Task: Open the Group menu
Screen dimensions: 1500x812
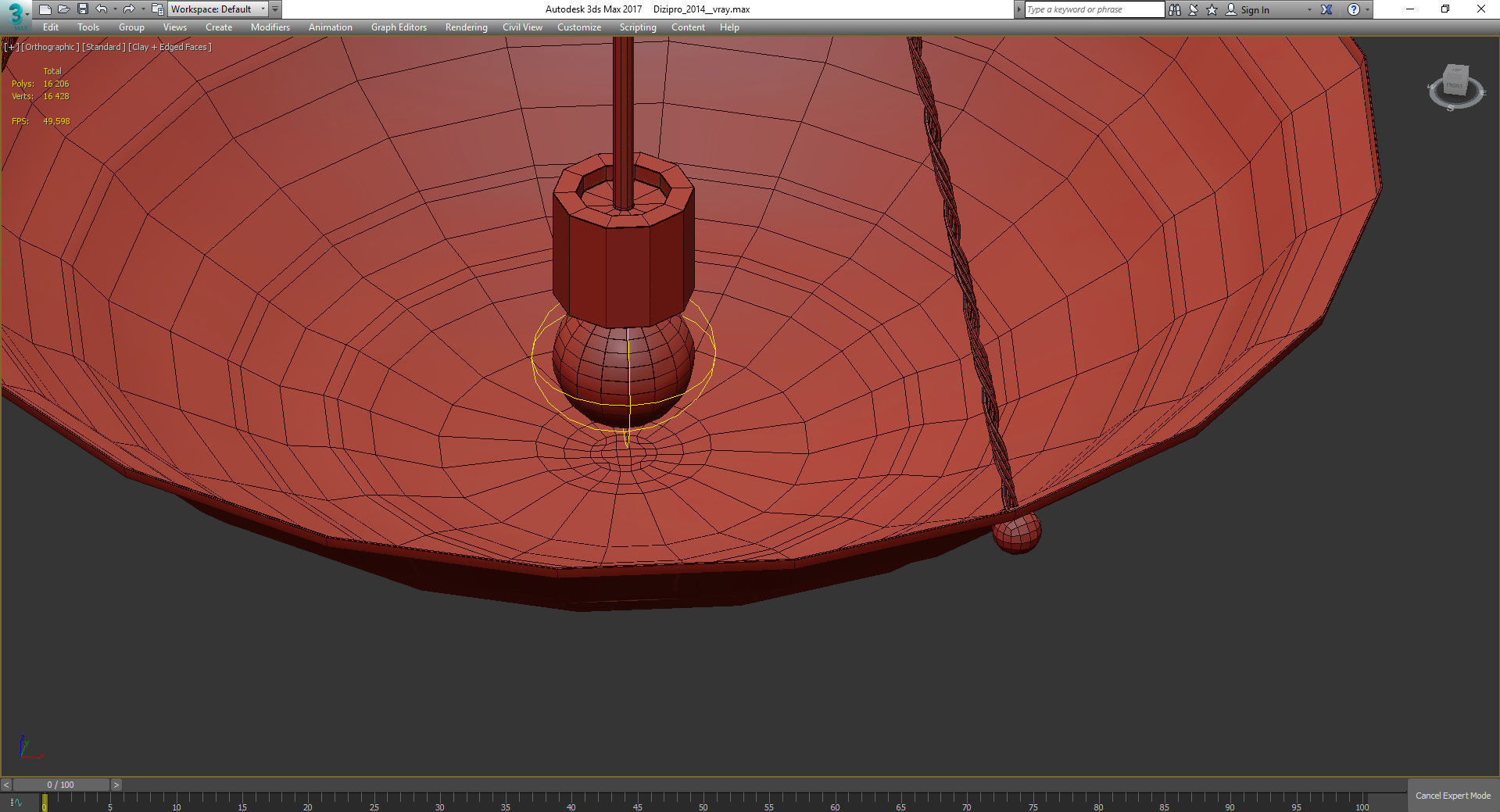Action: pyautogui.click(x=131, y=27)
